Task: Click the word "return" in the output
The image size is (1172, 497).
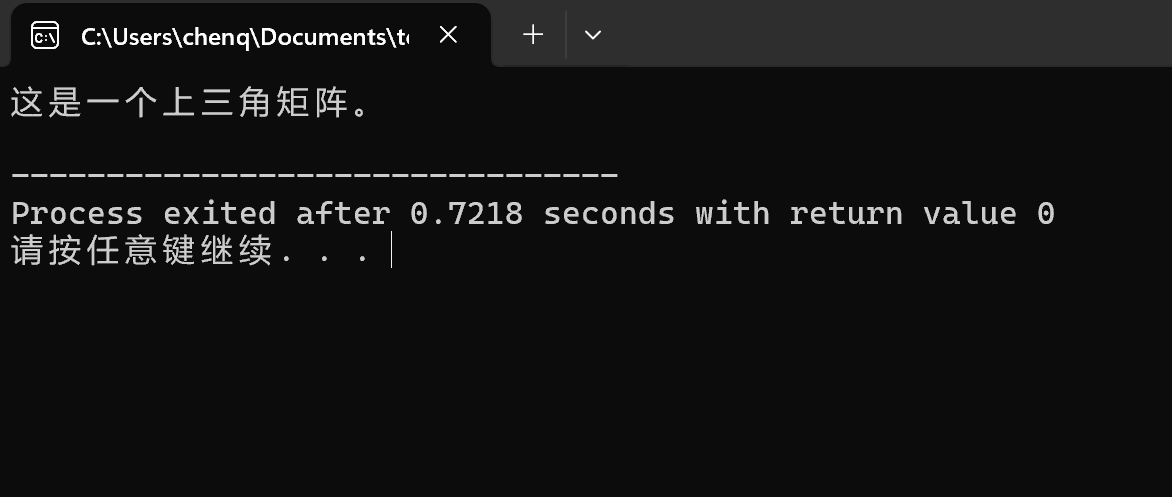Action: pyautogui.click(x=846, y=214)
